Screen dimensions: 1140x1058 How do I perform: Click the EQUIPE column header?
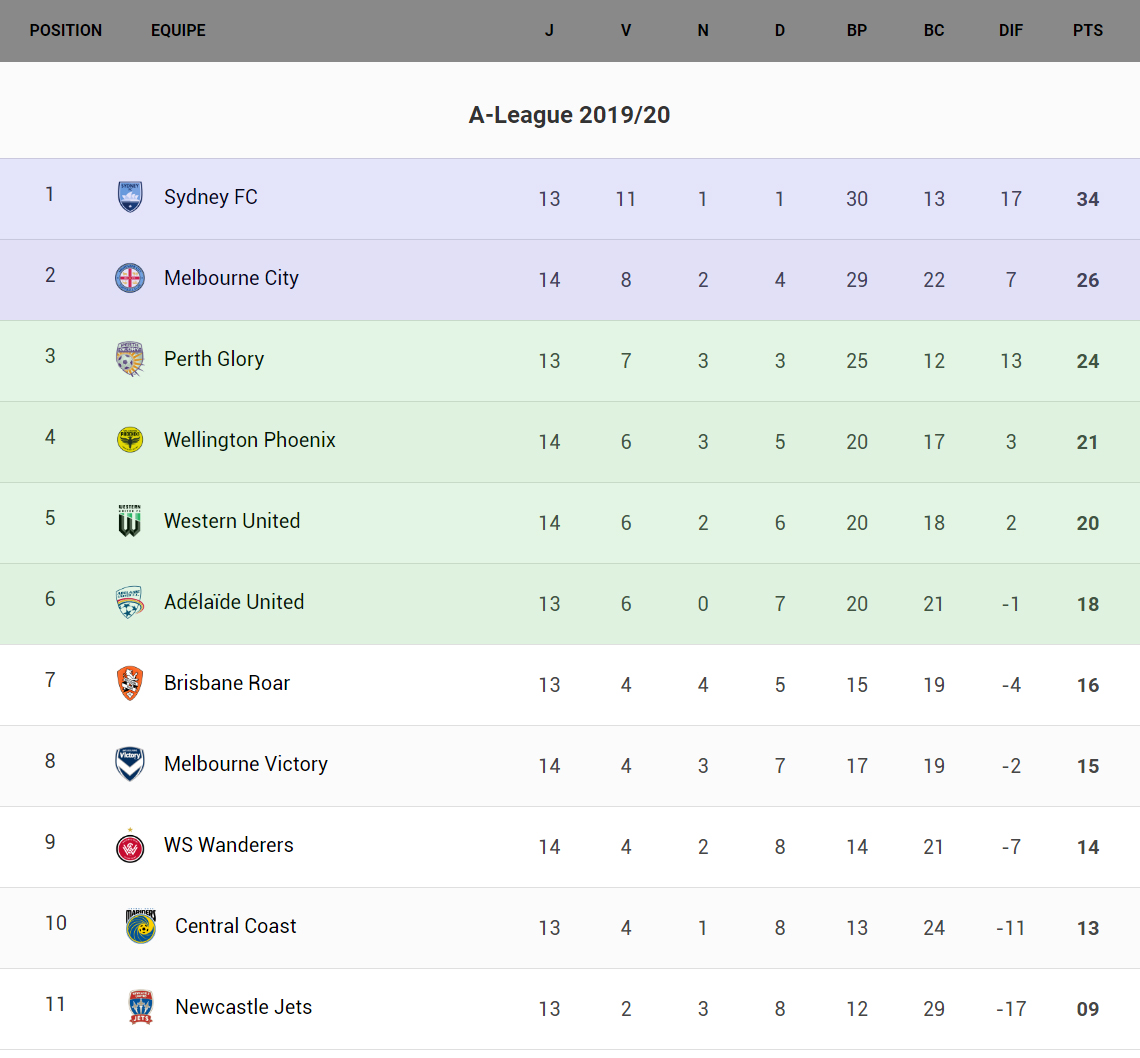pos(178,30)
